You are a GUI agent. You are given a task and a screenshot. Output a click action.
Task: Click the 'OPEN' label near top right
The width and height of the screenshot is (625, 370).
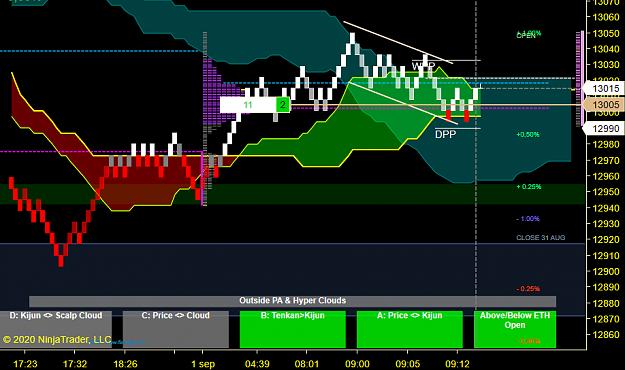526,36
